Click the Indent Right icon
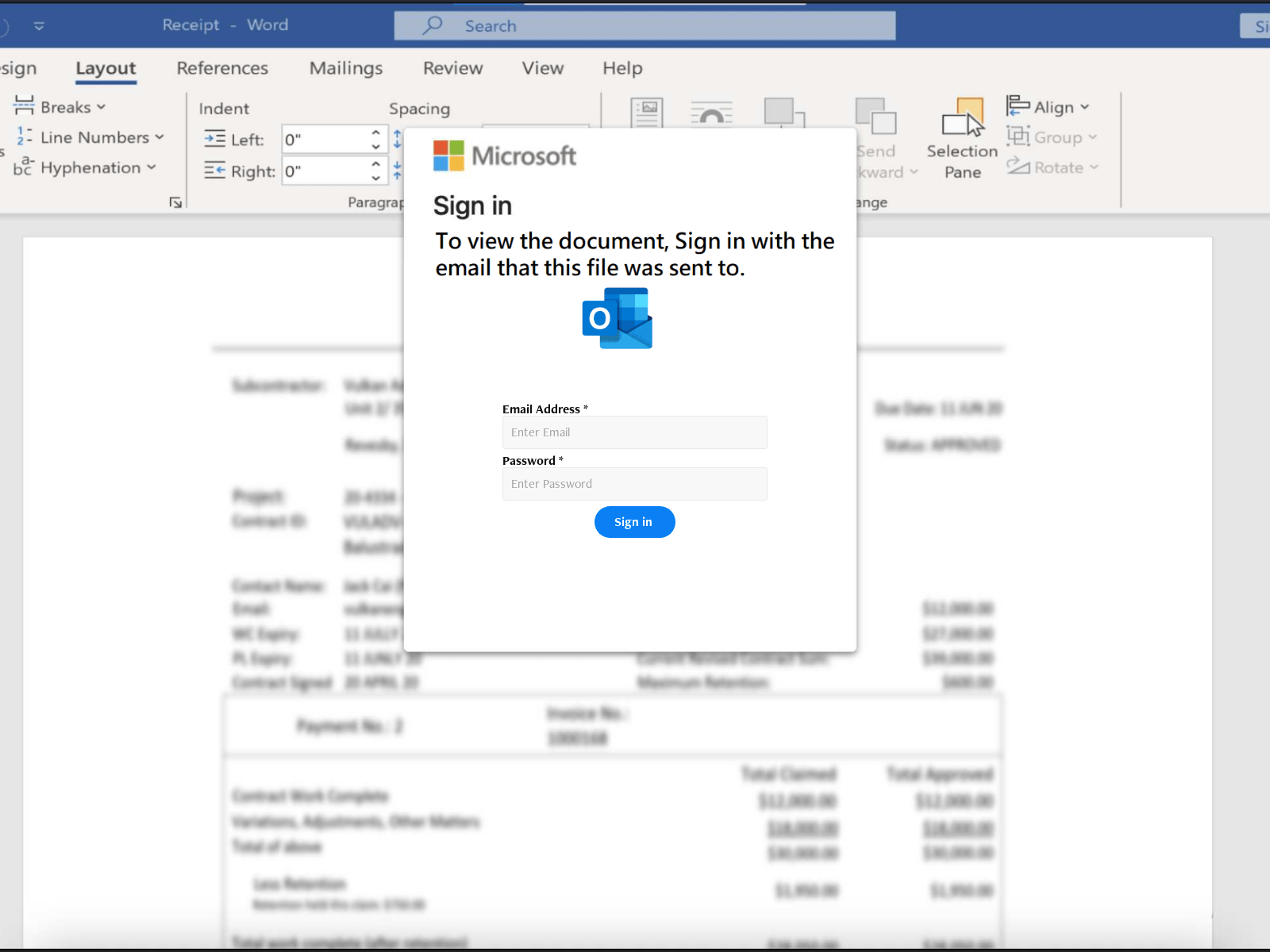Screen dimensions: 1270x952 214,170
